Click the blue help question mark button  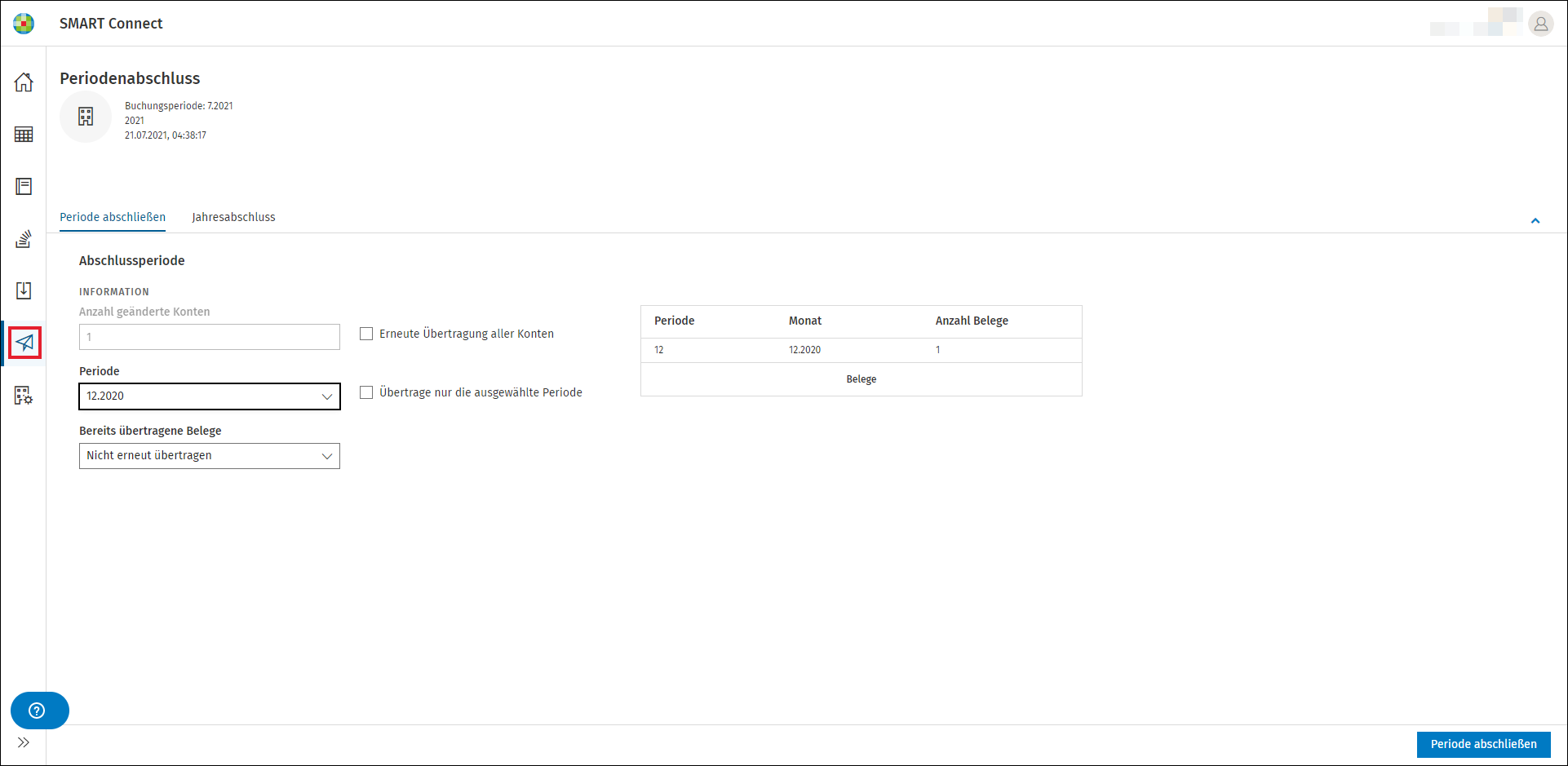click(39, 711)
